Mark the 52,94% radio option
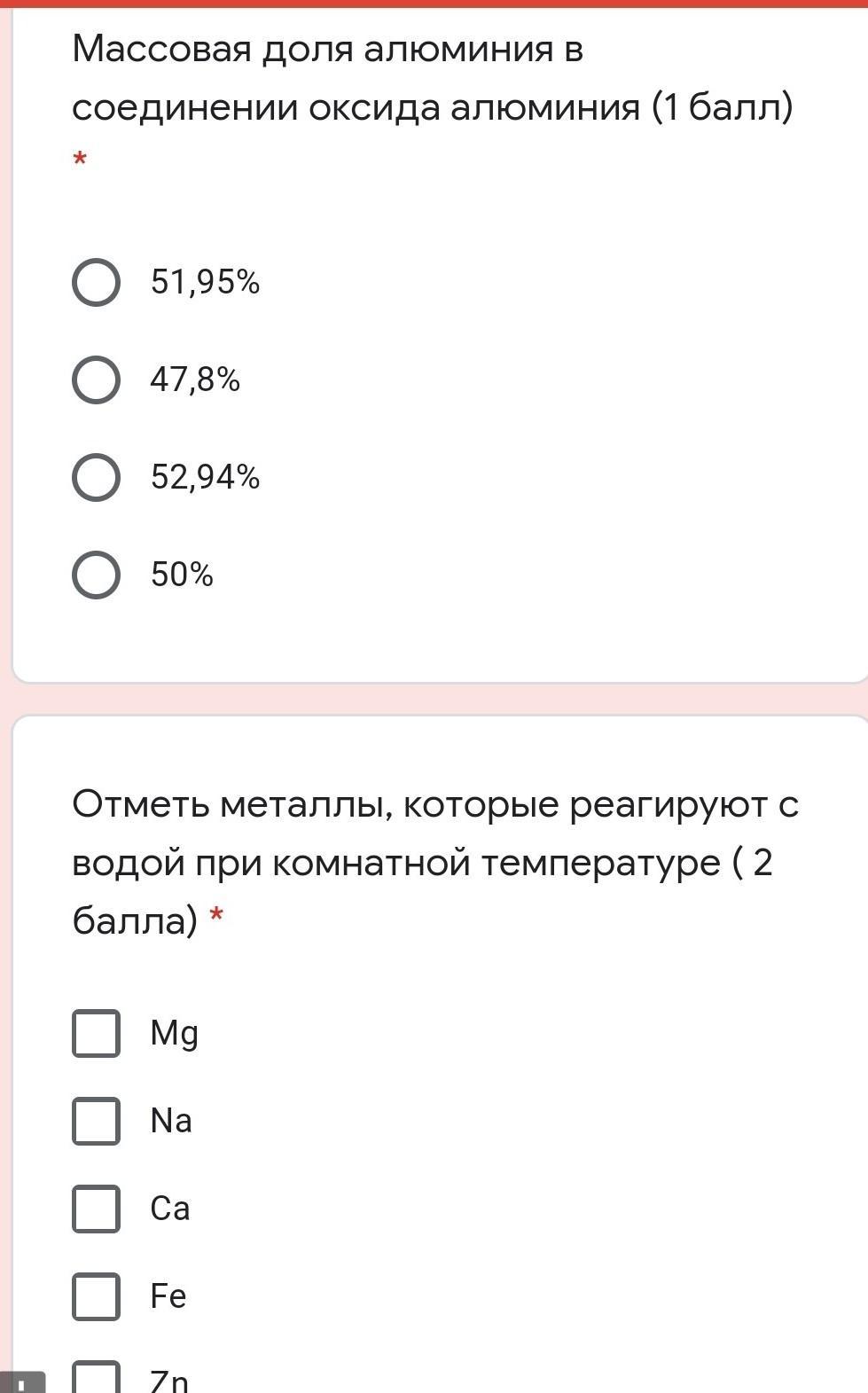868x1393 pixels. pos(96,478)
